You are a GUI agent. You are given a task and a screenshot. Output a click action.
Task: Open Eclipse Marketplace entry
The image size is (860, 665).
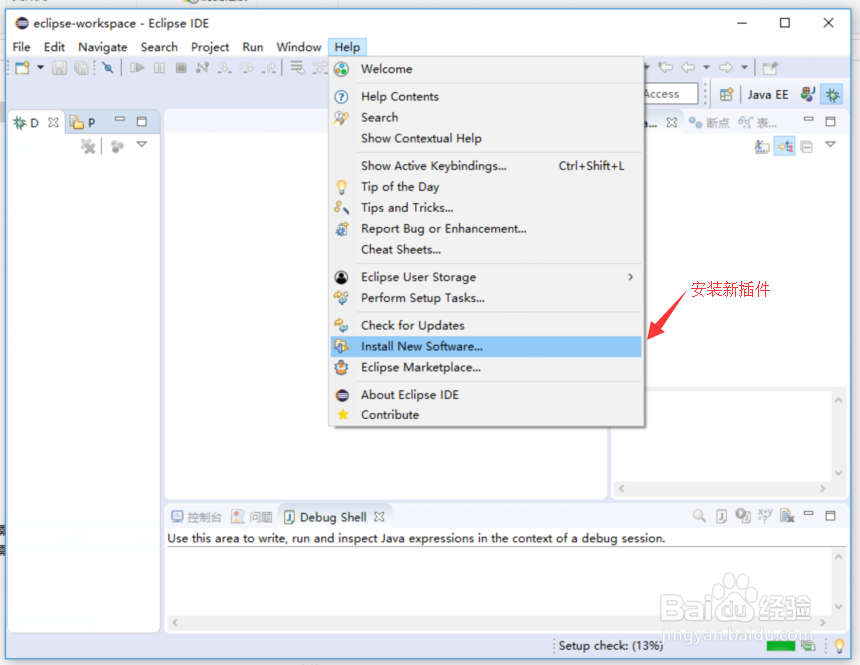[486, 367]
